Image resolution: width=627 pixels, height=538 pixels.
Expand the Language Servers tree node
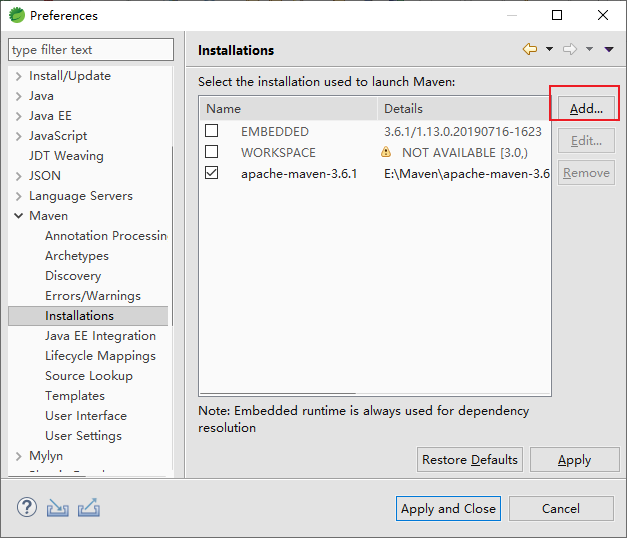coord(18,196)
